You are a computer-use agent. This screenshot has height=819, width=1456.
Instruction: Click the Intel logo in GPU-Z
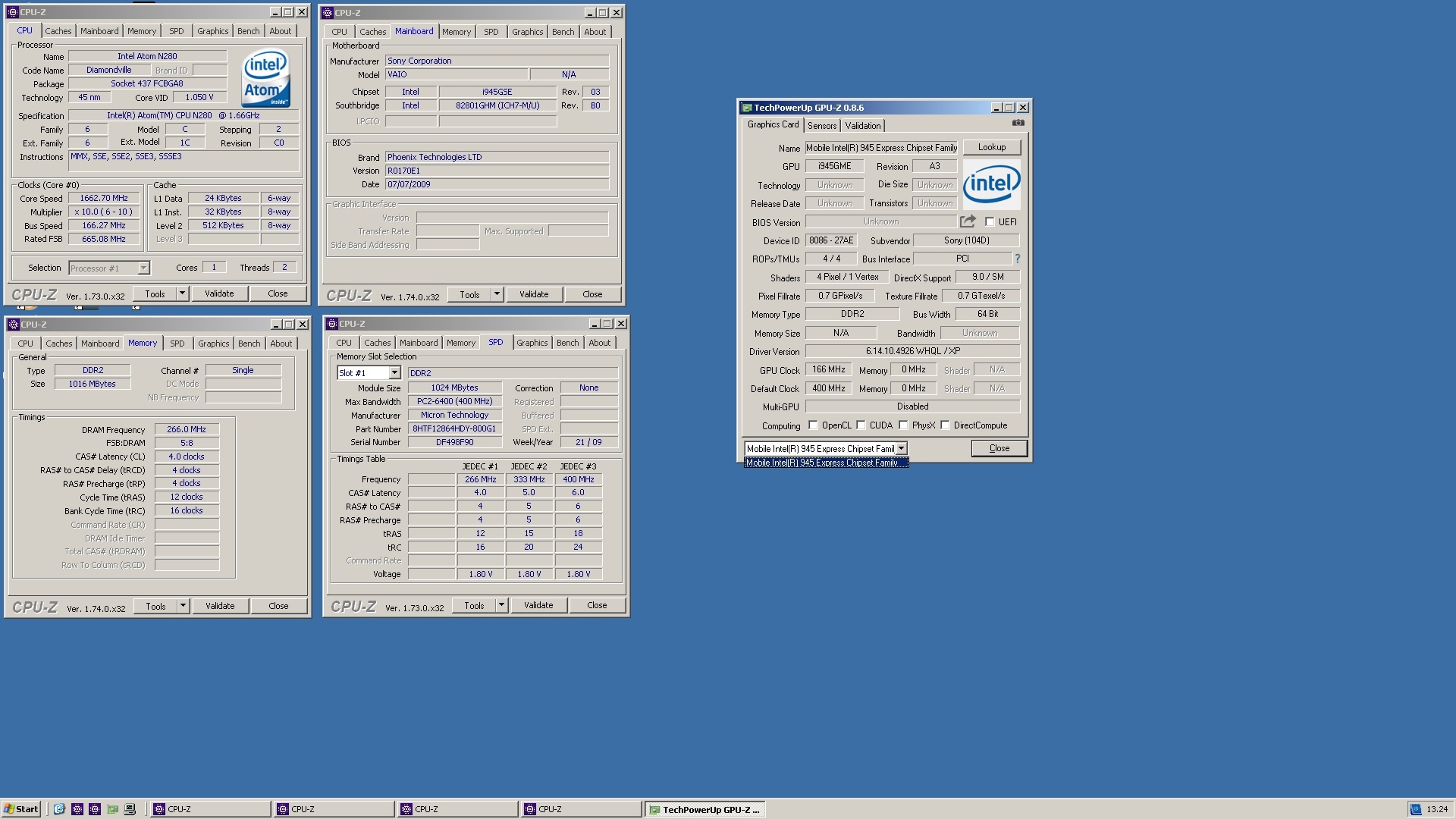tap(991, 184)
